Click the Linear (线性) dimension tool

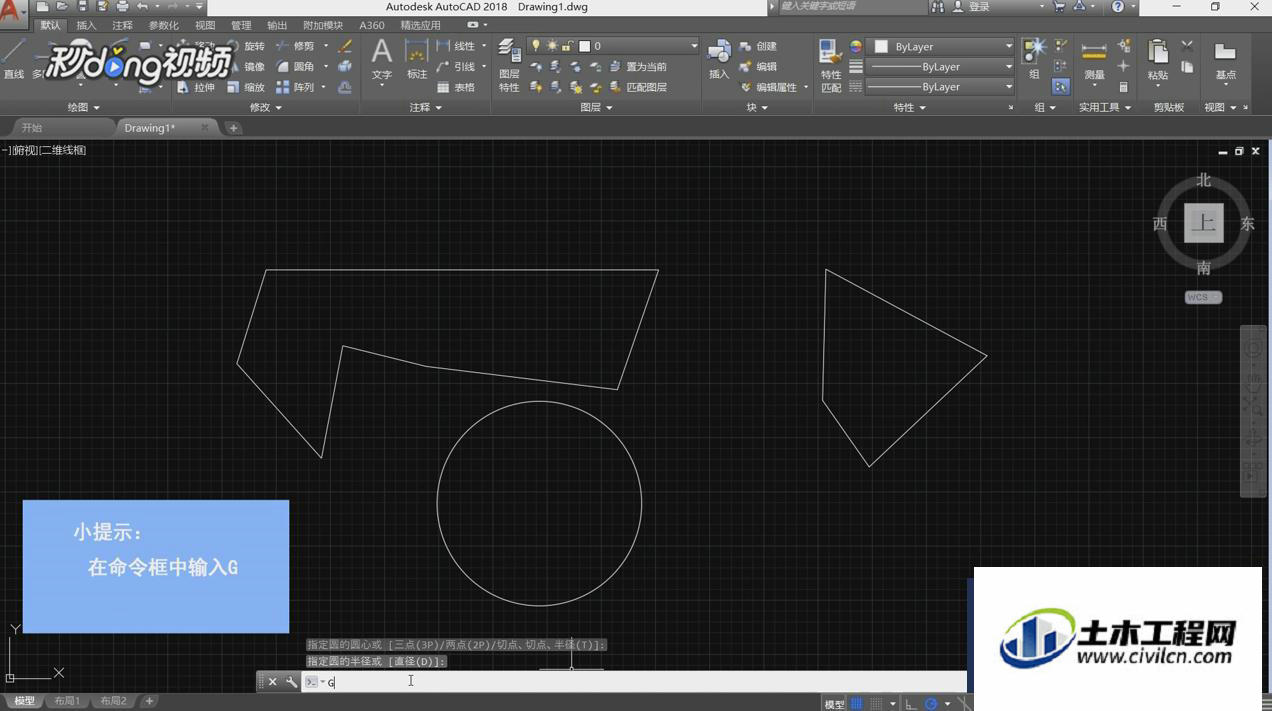point(456,46)
